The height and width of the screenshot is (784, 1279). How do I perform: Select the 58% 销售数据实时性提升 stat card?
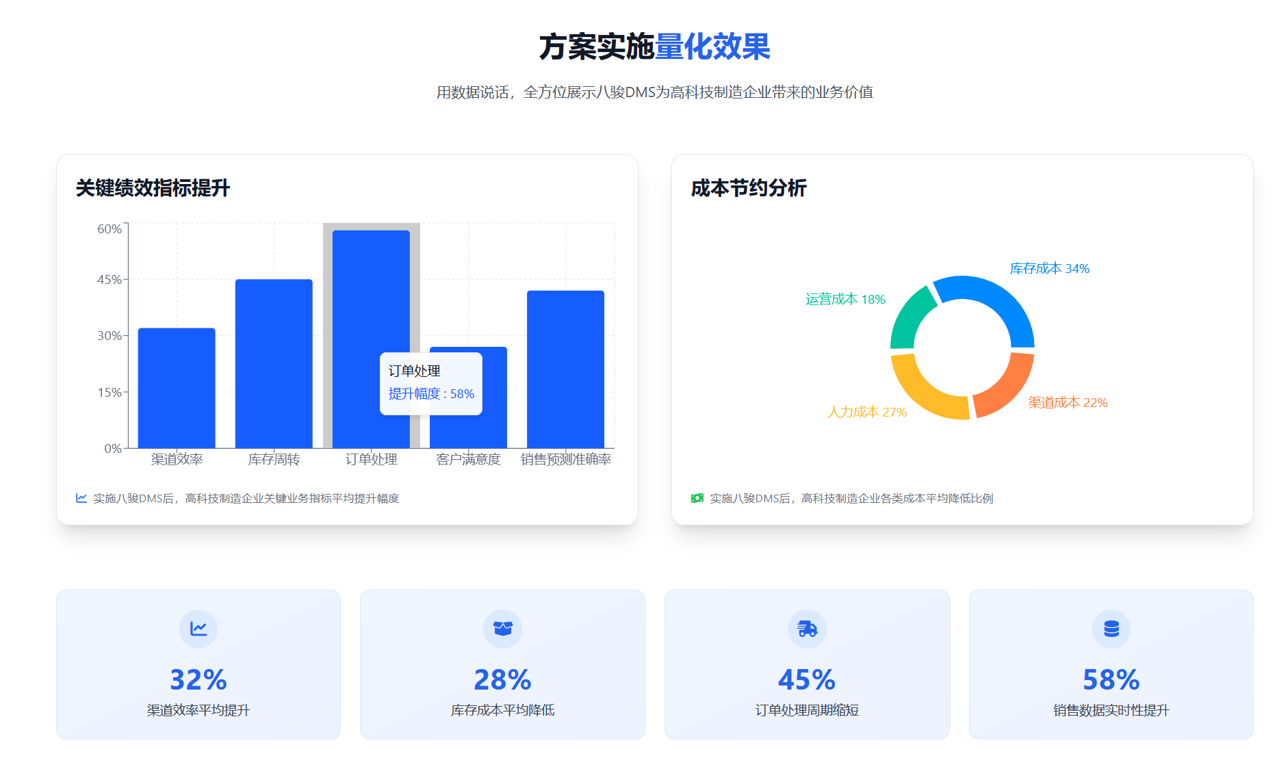pos(1111,664)
